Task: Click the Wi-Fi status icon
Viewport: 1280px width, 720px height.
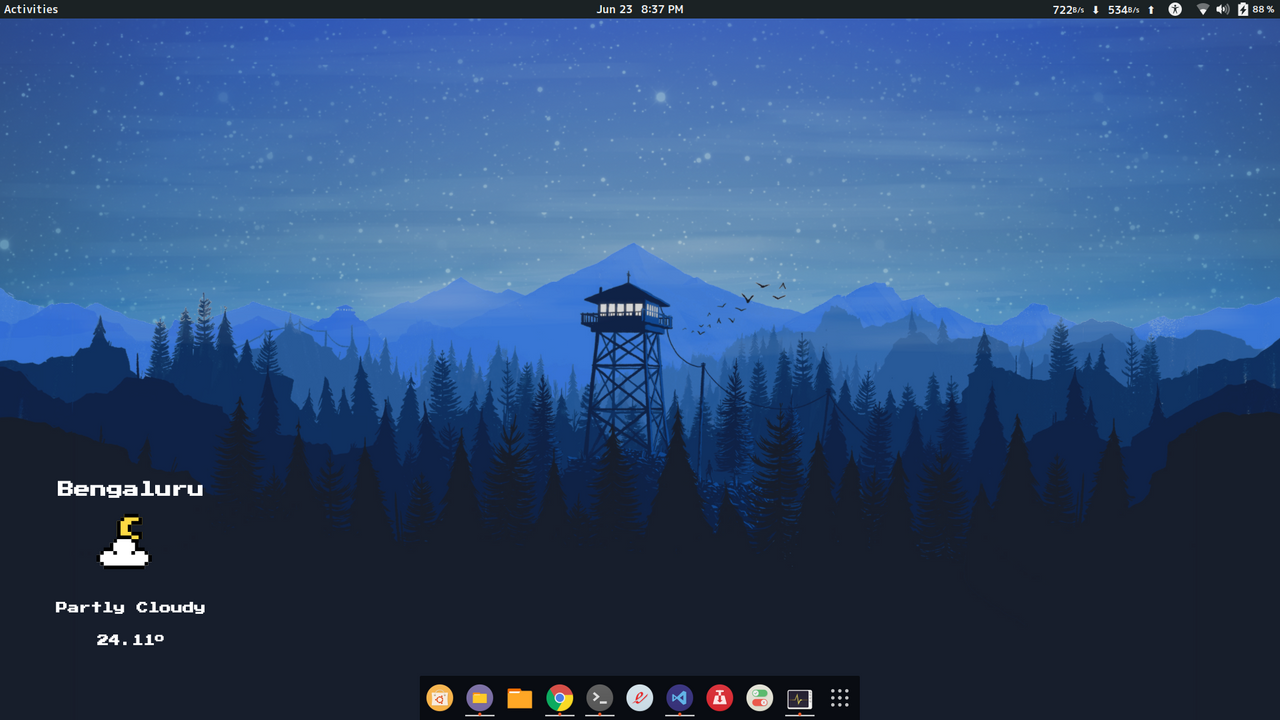Action: [1203, 9]
